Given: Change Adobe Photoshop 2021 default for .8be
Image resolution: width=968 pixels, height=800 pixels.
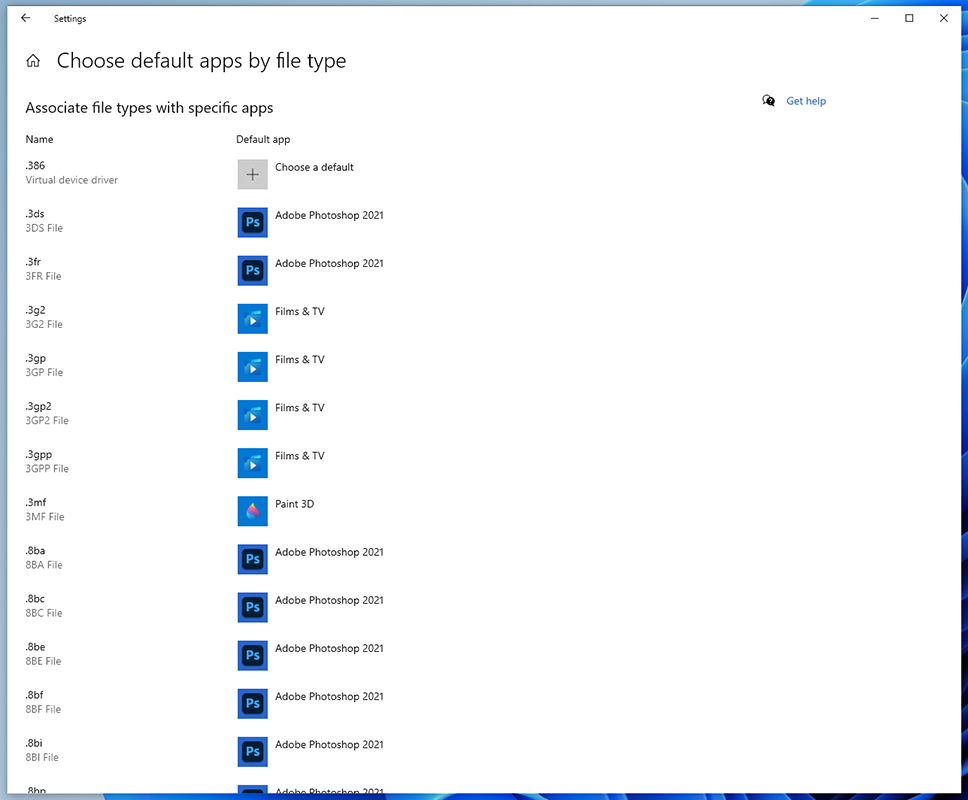Looking at the screenshot, I should (329, 648).
